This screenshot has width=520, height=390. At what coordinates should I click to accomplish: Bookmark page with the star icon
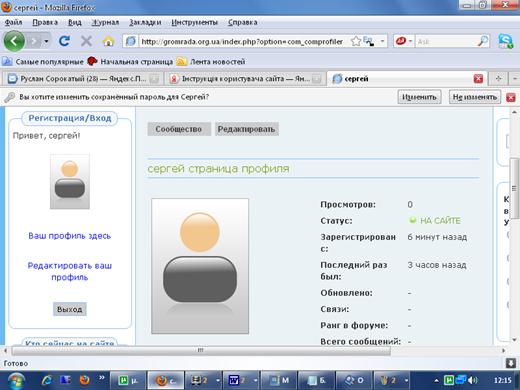(356, 41)
